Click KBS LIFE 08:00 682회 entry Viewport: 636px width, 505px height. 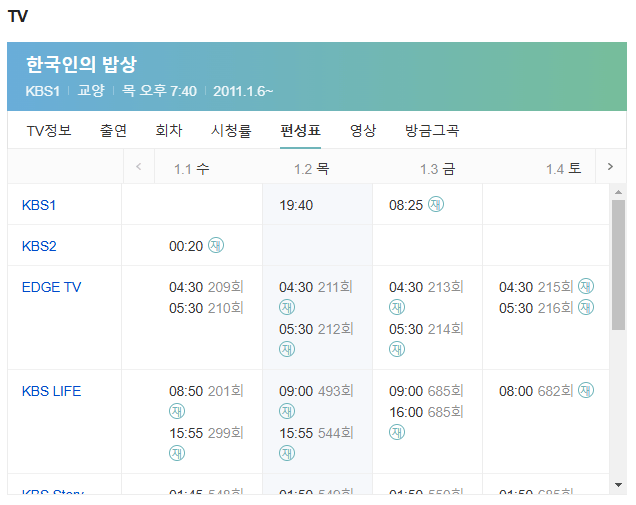click(x=536, y=391)
